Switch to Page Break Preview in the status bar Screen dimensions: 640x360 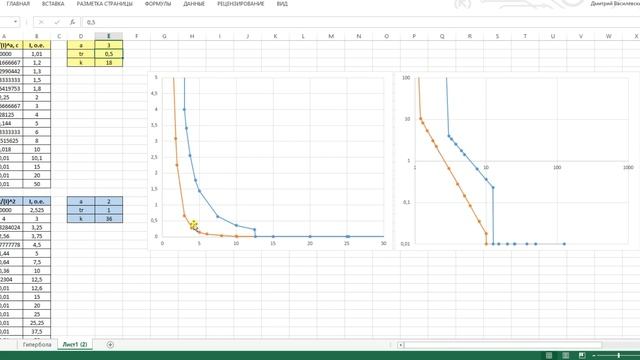click(582, 356)
